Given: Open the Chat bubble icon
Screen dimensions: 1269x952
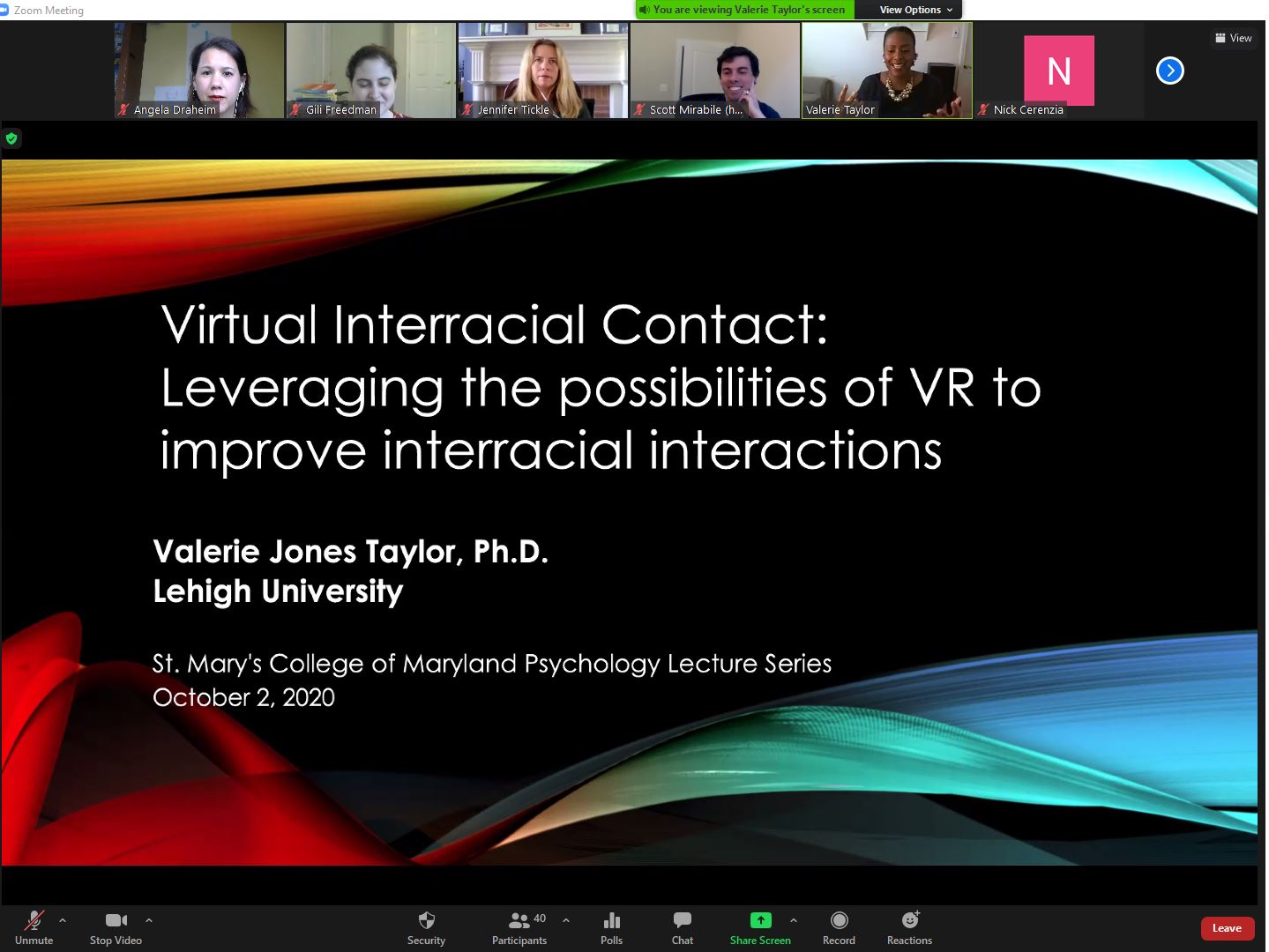Looking at the screenshot, I should pyautogui.click(x=683, y=920).
